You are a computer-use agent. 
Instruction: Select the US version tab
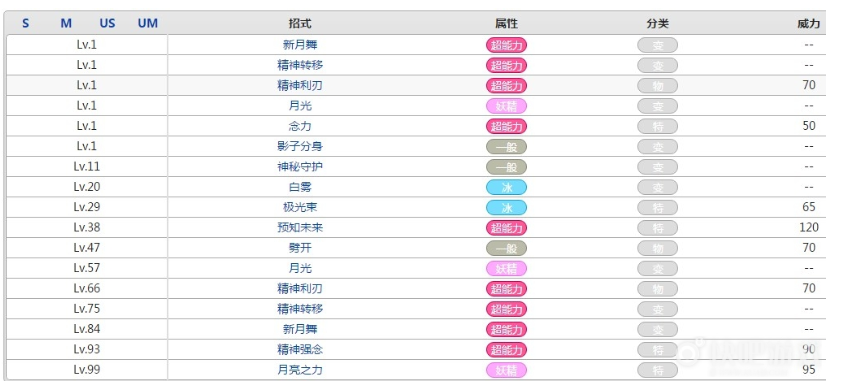pyautogui.click(x=108, y=23)
